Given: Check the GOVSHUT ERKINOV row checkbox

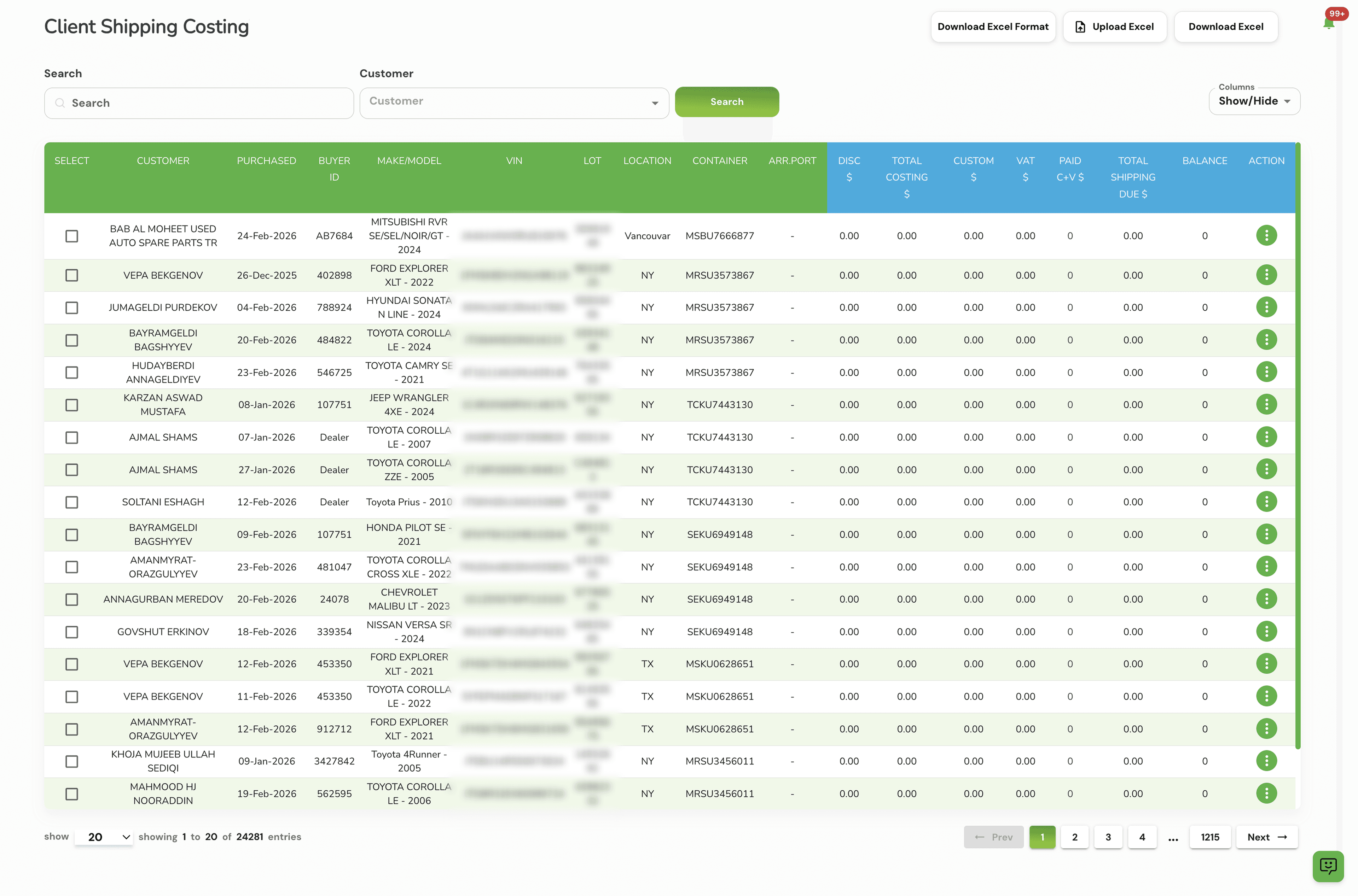Looking at the screenshot, I should tap(71, 632).
